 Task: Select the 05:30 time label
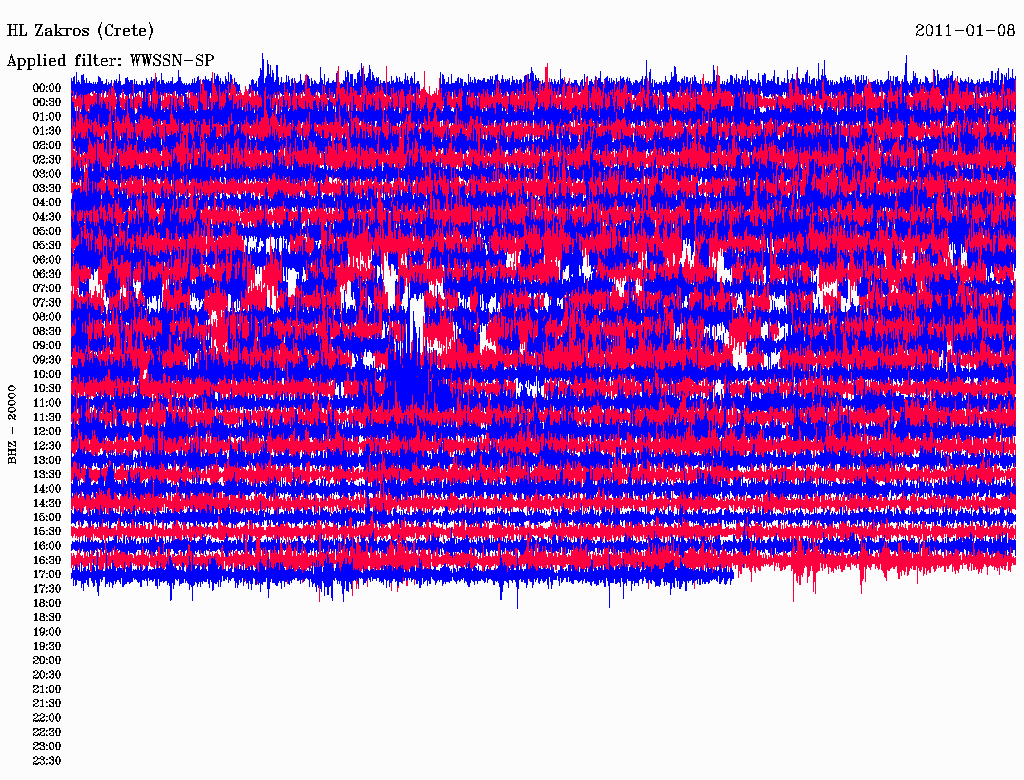point(47,245)
